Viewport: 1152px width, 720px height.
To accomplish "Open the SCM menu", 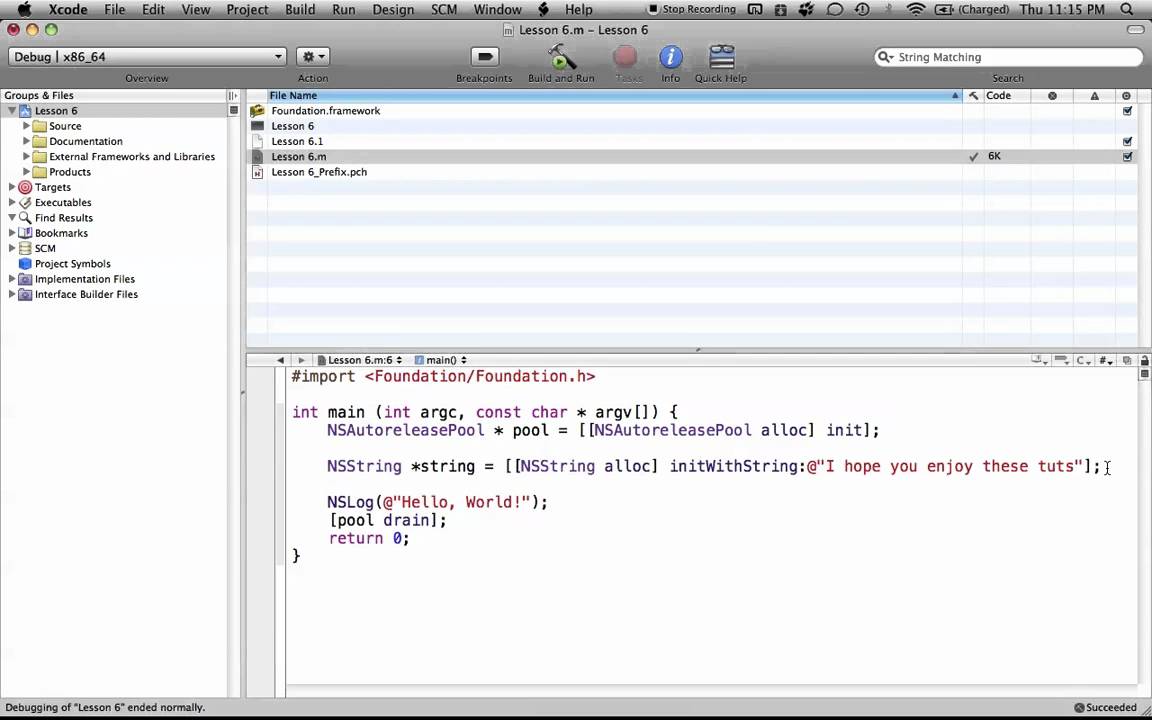I will (444, 10).
